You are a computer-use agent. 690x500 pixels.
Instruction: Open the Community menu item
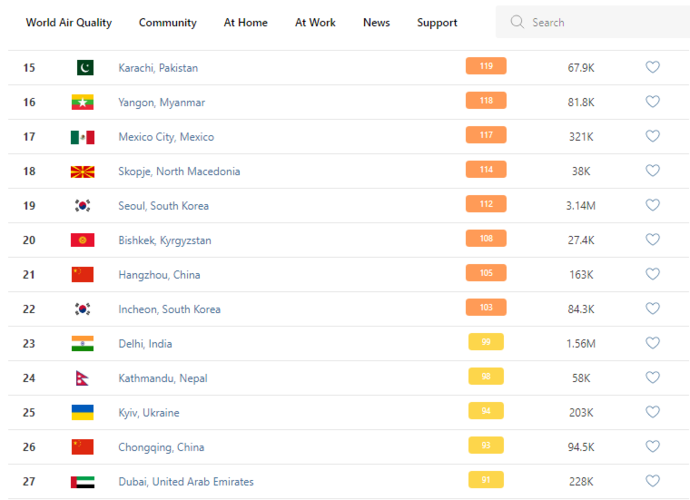(168, 22)
